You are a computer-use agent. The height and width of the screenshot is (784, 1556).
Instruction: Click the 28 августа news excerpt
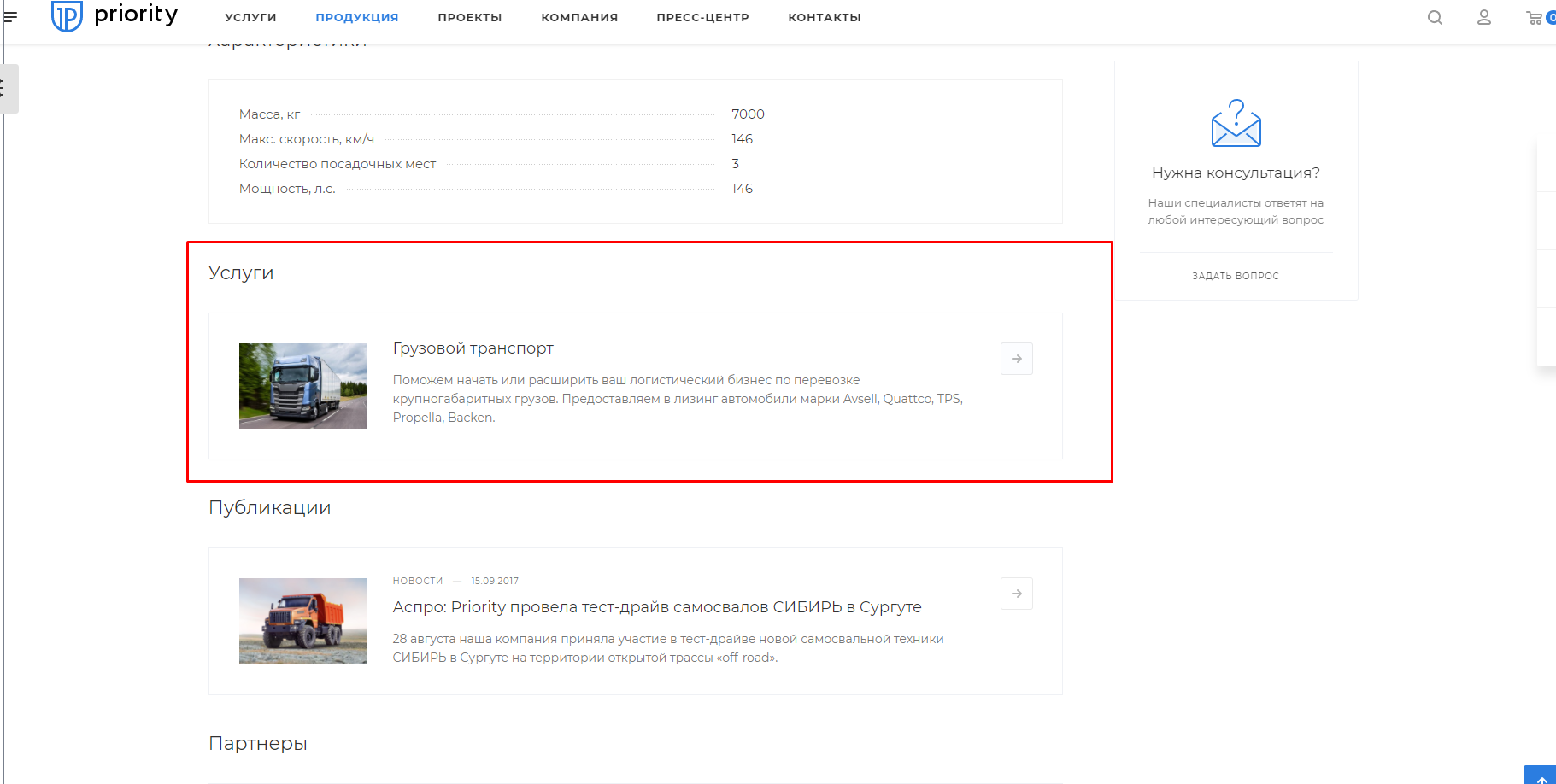click(x=668, y=648)
